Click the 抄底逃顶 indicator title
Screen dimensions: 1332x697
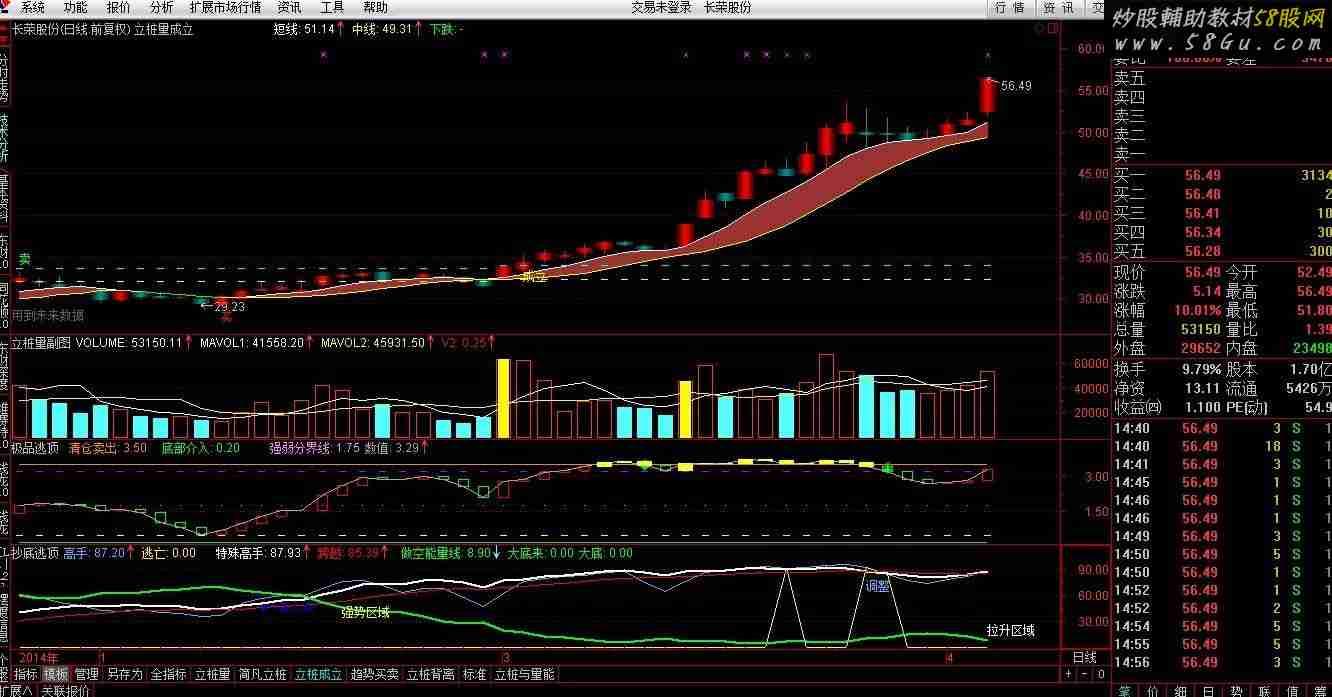click(37, 552)
